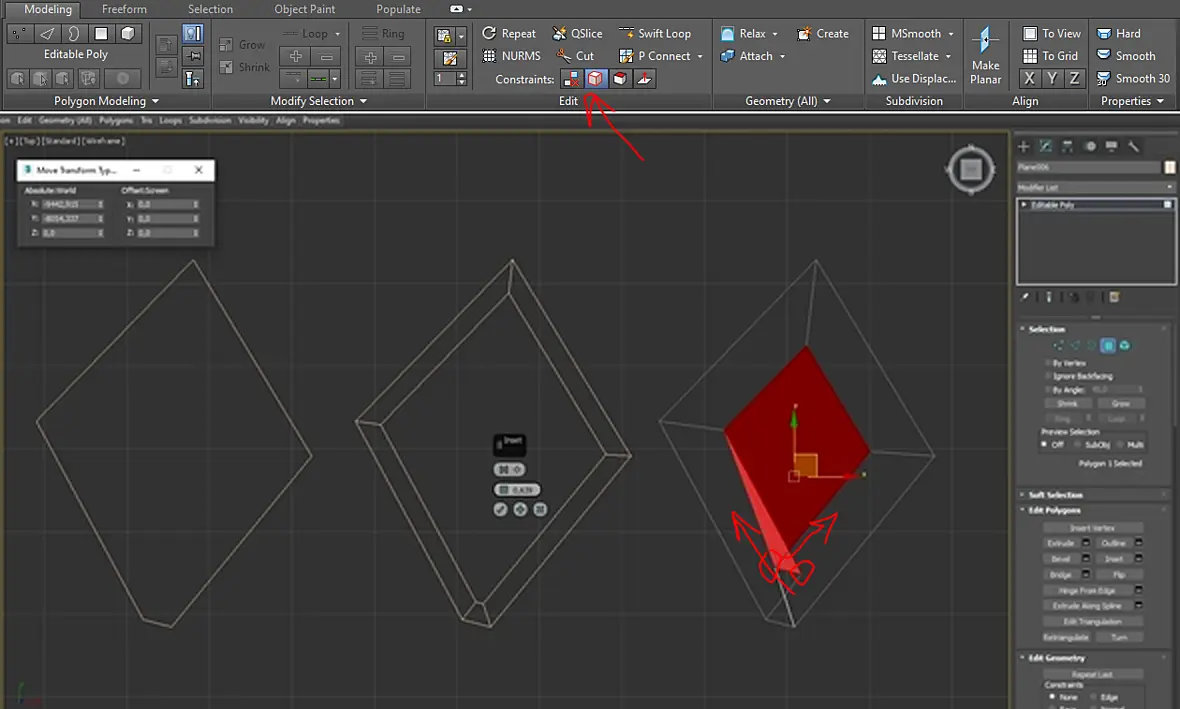Click the Pin Stack icon in ribbon

click(193, 56)
